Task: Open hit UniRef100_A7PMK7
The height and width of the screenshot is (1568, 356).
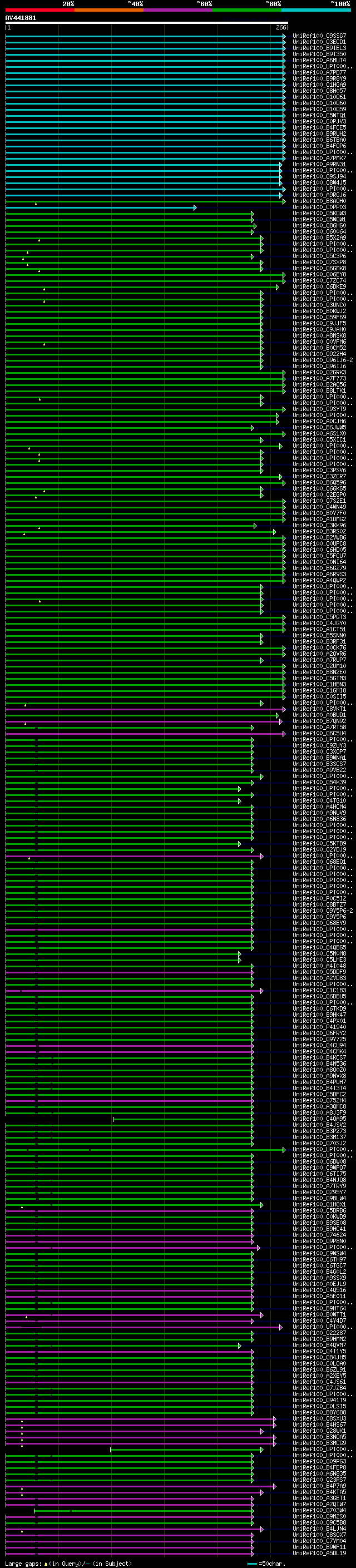Action: point(319,159)
